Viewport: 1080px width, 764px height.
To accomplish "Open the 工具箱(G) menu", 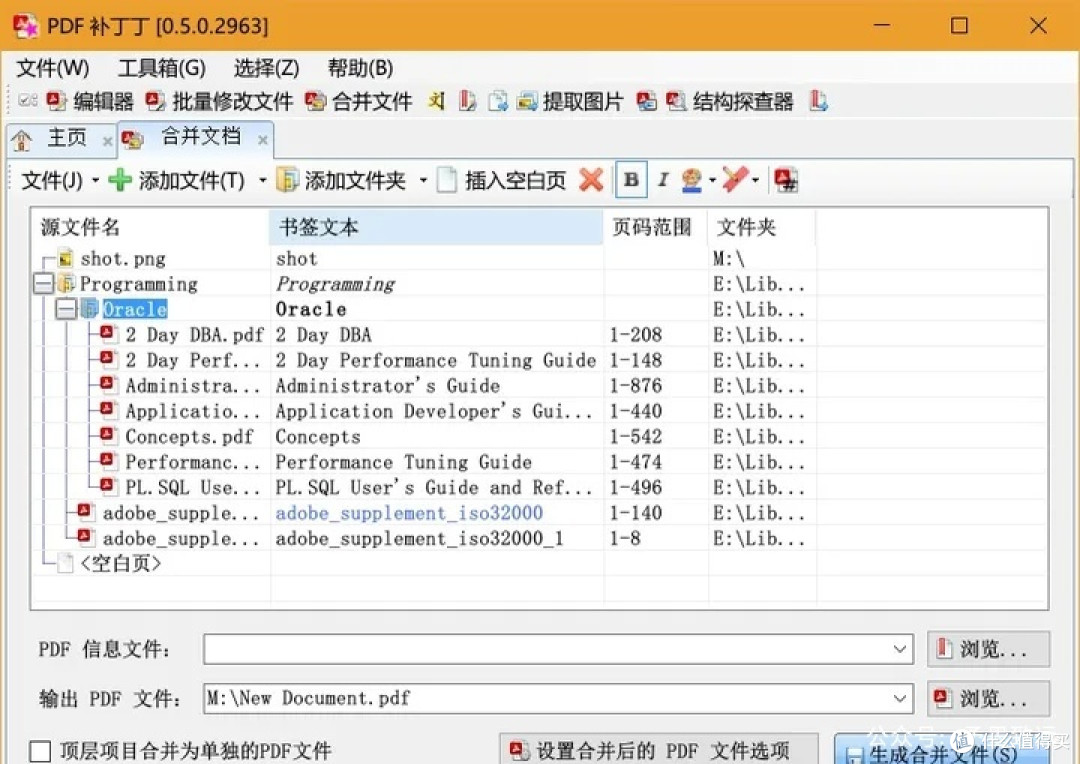I will point(160,68).
